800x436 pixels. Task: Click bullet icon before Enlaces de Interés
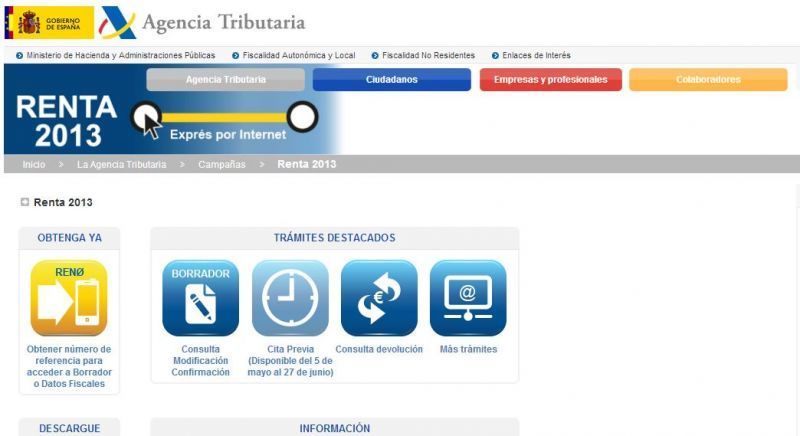pyautogui.click(x=495, y=56)
